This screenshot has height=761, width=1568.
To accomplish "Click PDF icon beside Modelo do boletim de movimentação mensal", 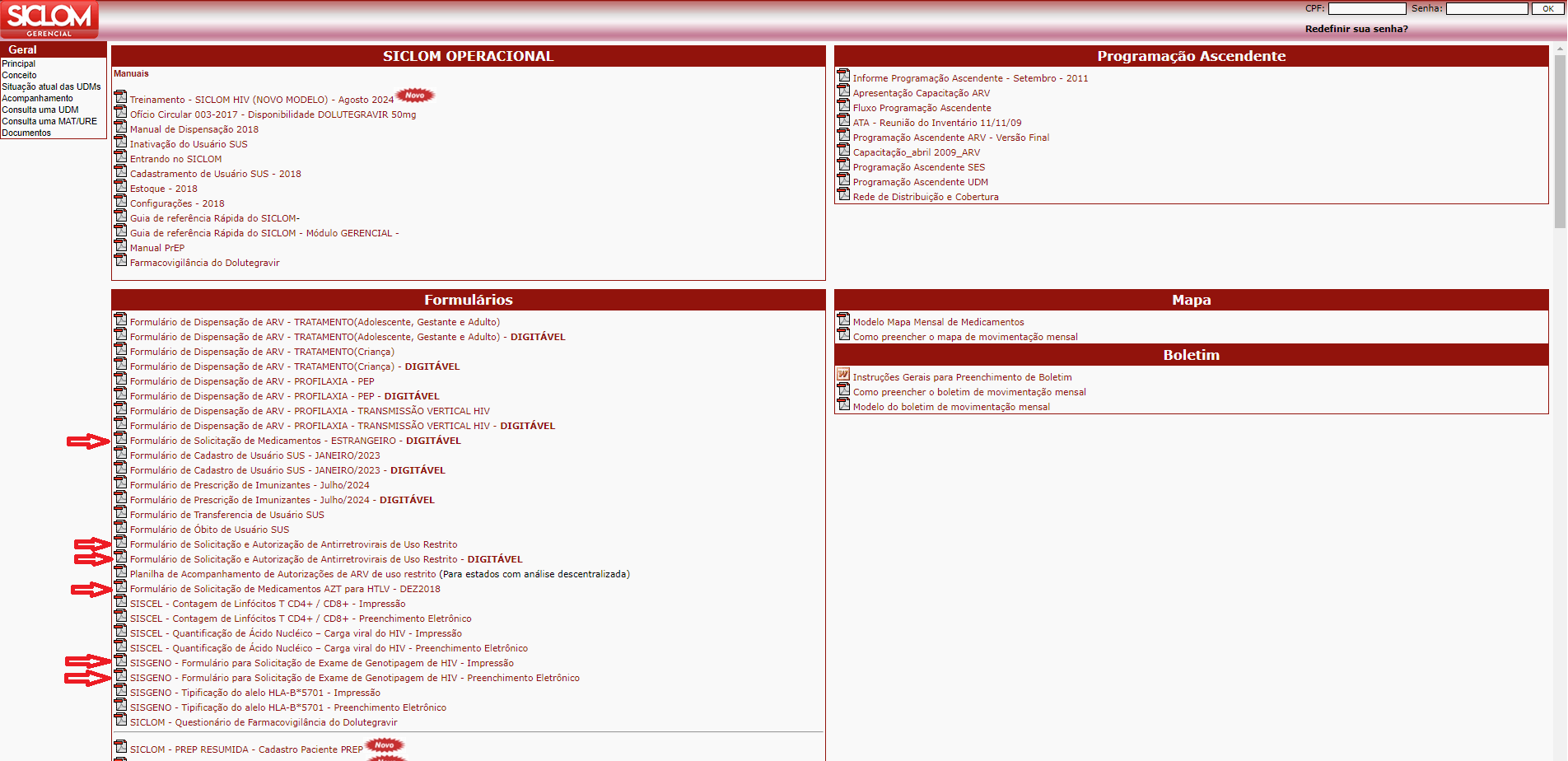I will tap(843, 404).
